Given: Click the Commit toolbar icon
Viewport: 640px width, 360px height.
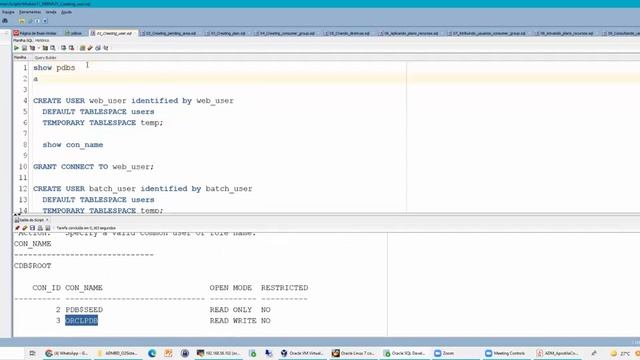Looking at the screenshot, I should click(x=63, y=48).
